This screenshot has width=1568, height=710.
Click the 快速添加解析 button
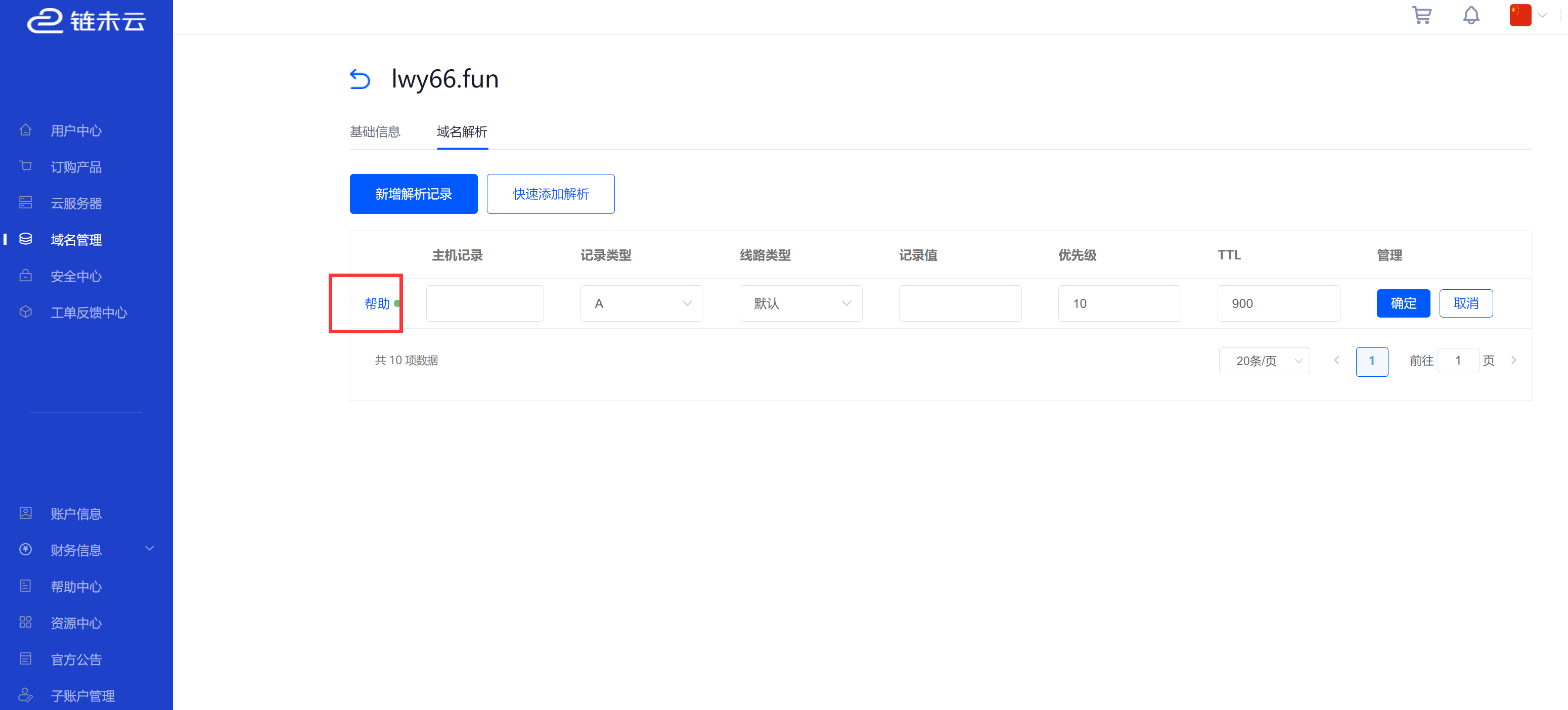click(x=550, y=194)
